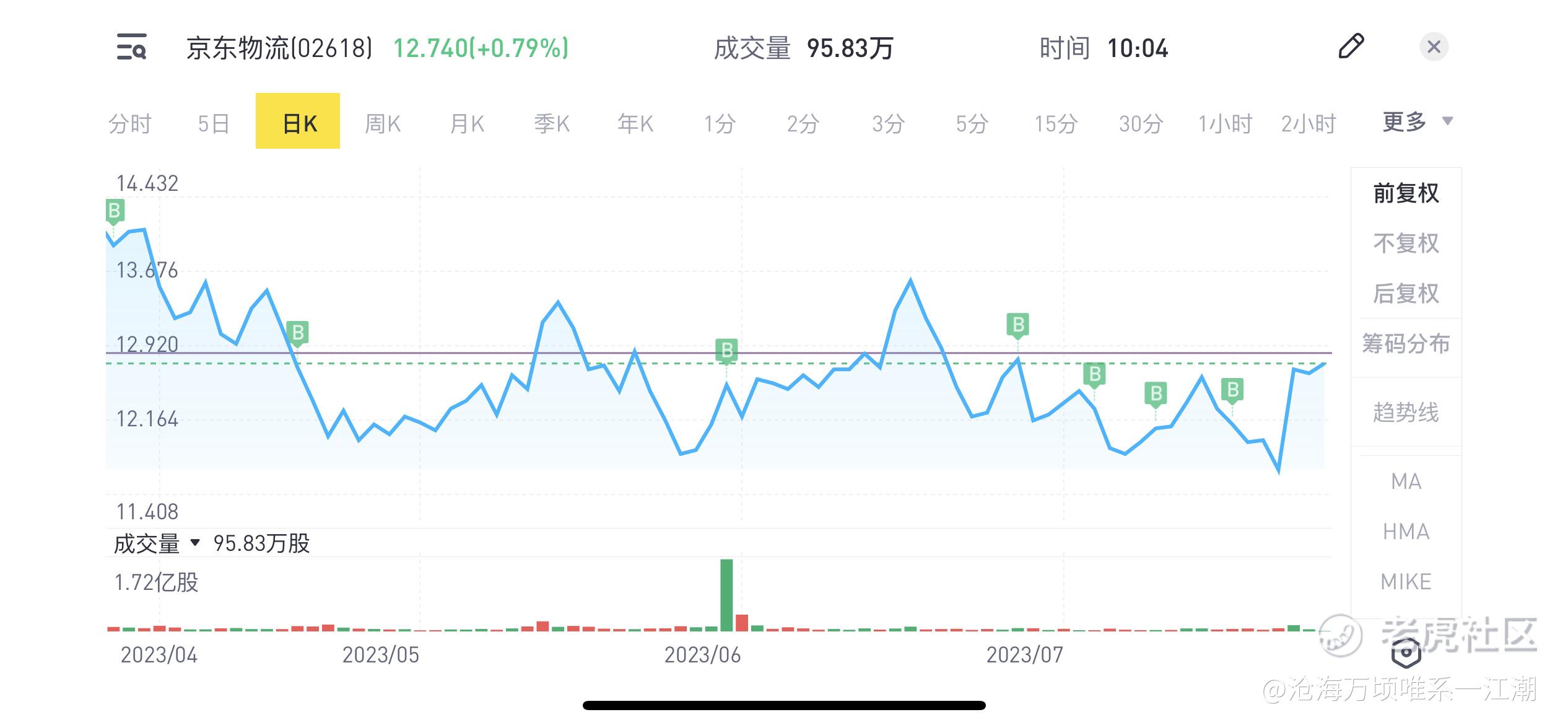Tap the price 12.740(+0.79%)
Viewport: 1568px width, 725px height.
pyautogui.click(x=481, y=48)
